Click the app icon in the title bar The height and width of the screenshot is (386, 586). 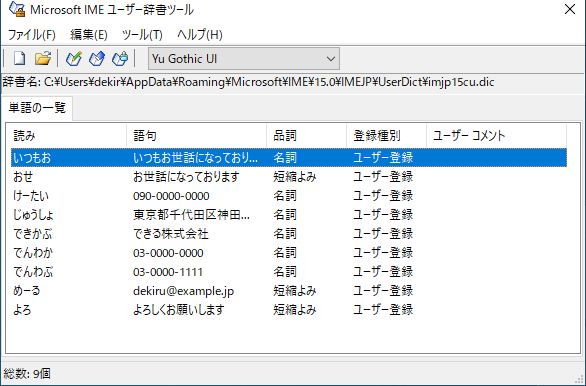click(17, 9)
